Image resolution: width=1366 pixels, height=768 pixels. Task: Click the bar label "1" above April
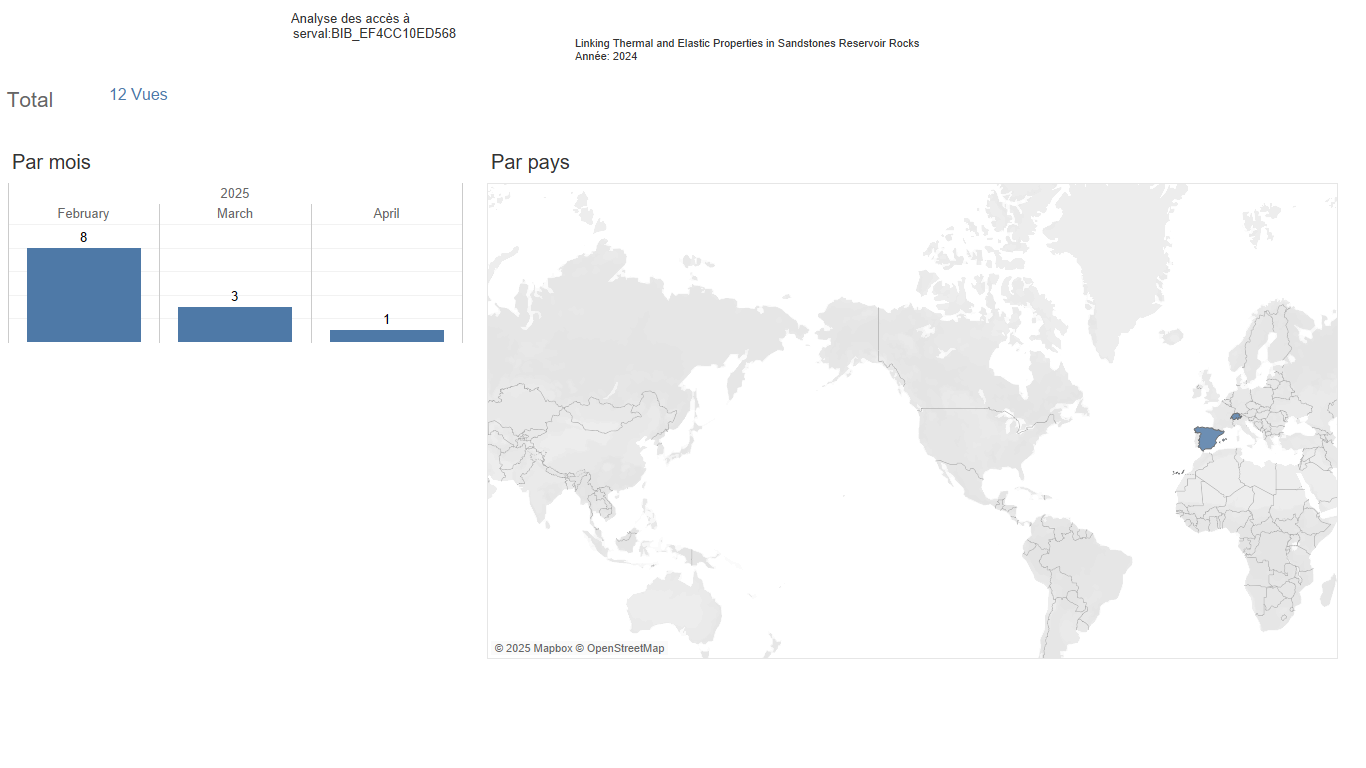(x=387, y=319)
